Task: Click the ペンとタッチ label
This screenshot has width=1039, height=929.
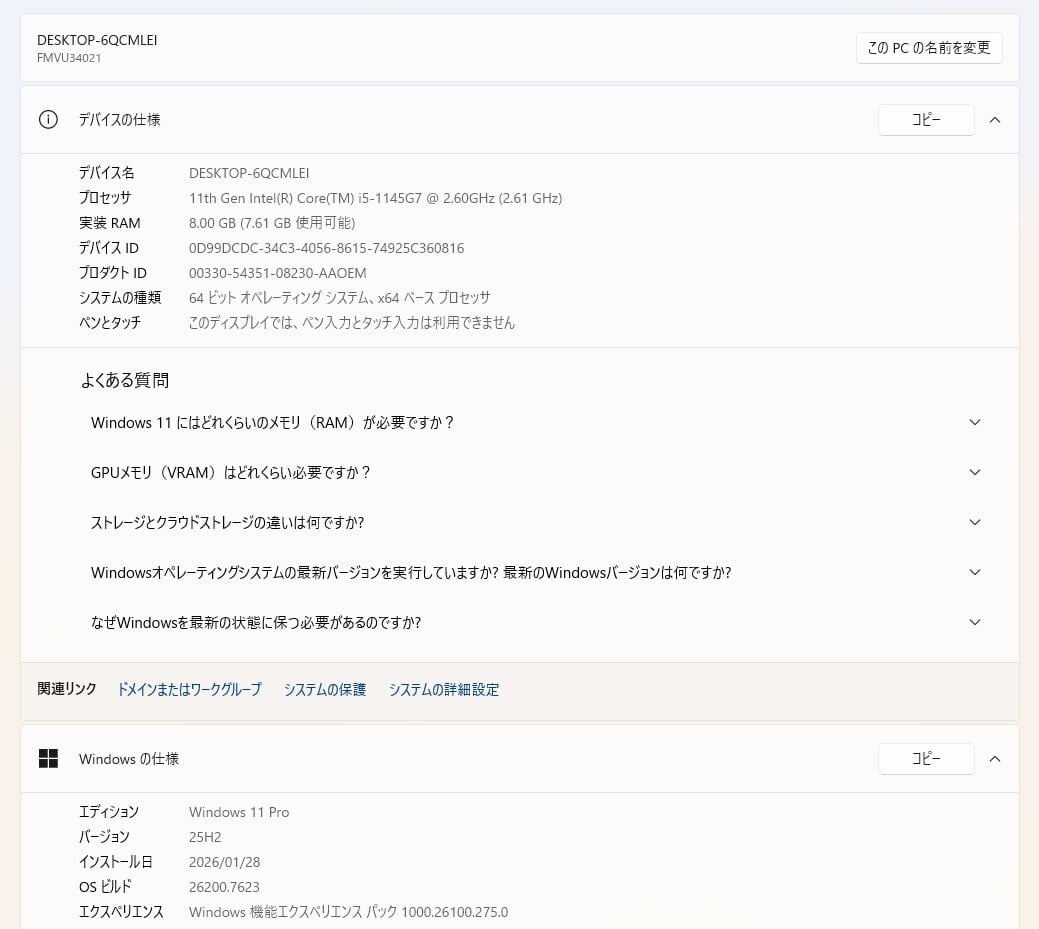Action: (x=110, y=323)
